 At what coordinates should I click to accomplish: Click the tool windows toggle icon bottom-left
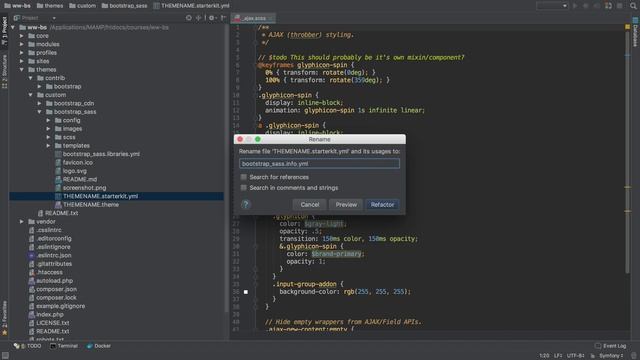(x=5, y=356)
